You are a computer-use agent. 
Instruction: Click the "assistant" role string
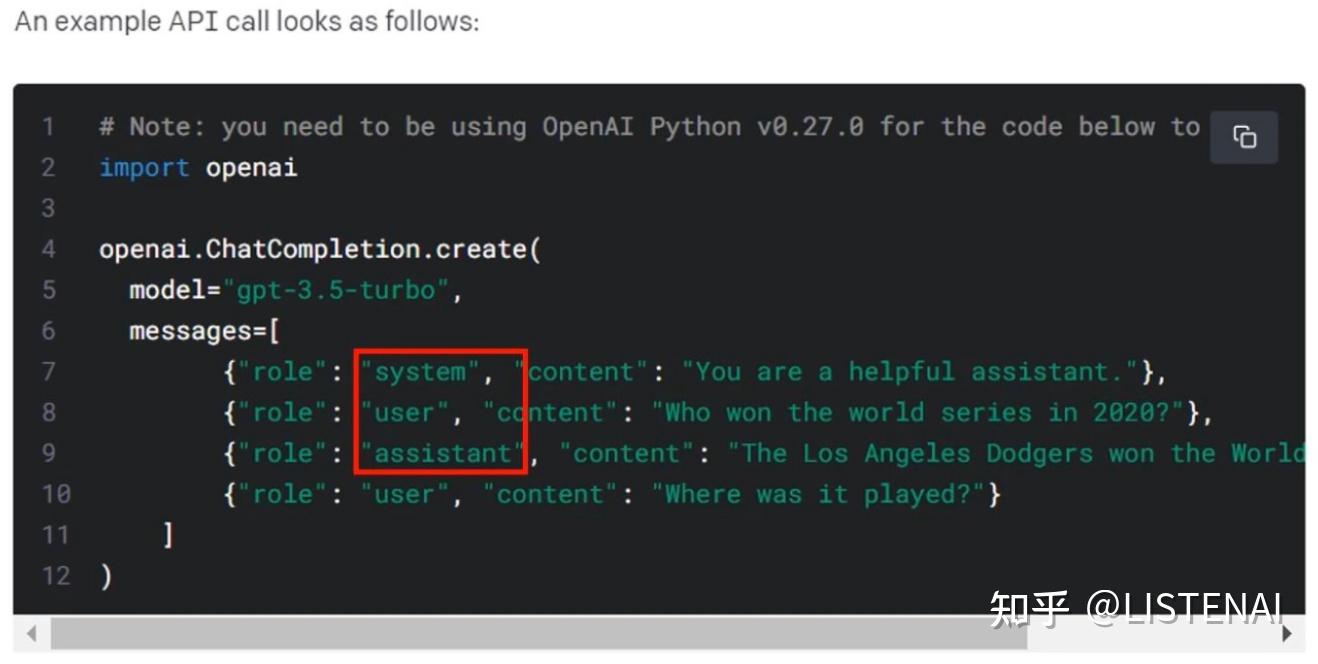(x=441, y=454)
